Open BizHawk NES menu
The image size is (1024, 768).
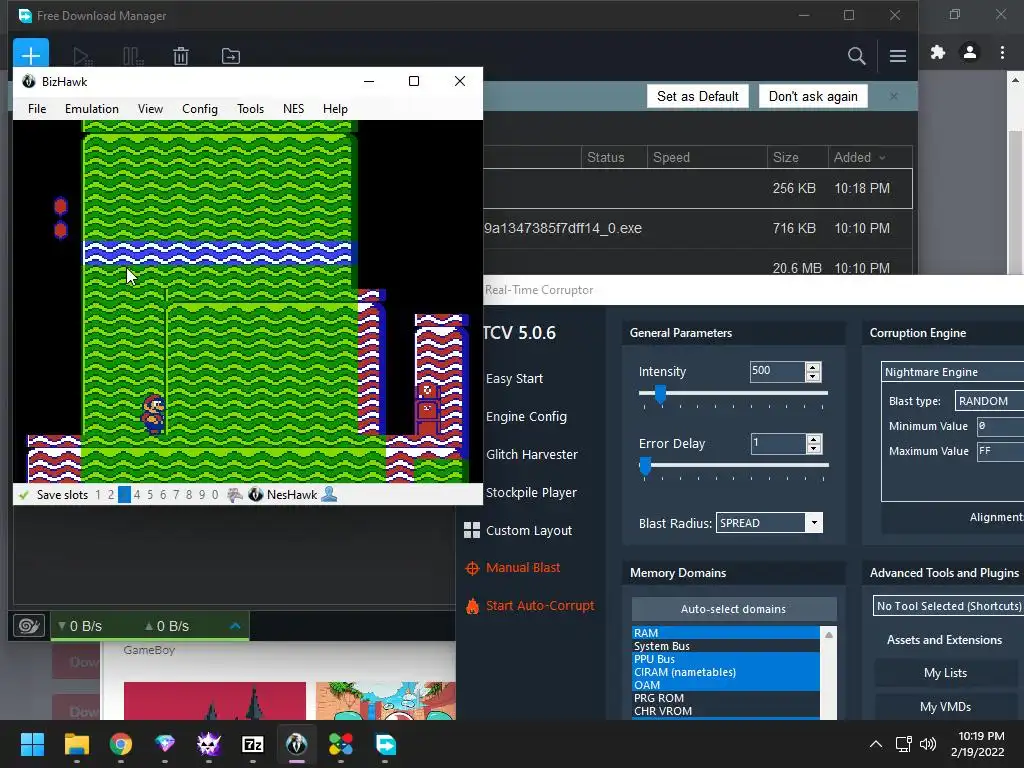tap(293, 109)
